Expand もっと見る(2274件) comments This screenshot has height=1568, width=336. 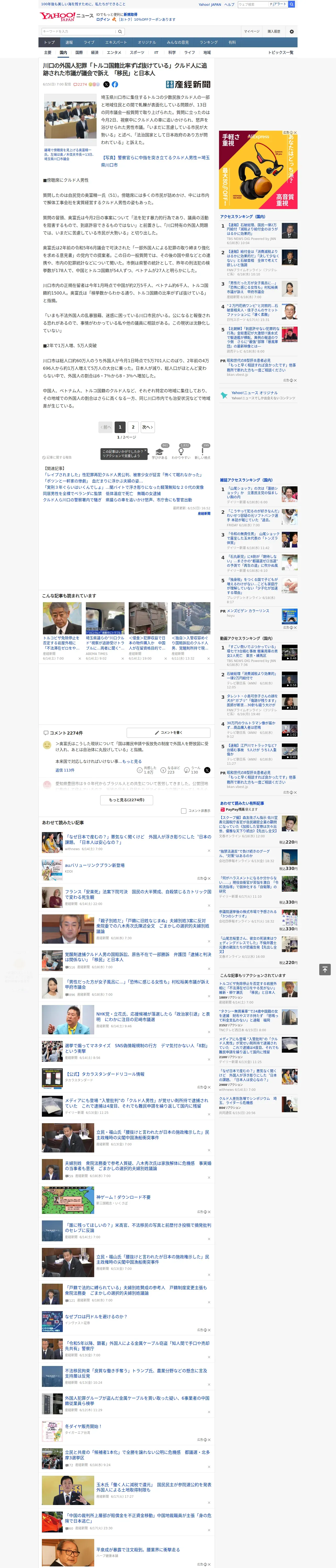pos(126,800)
